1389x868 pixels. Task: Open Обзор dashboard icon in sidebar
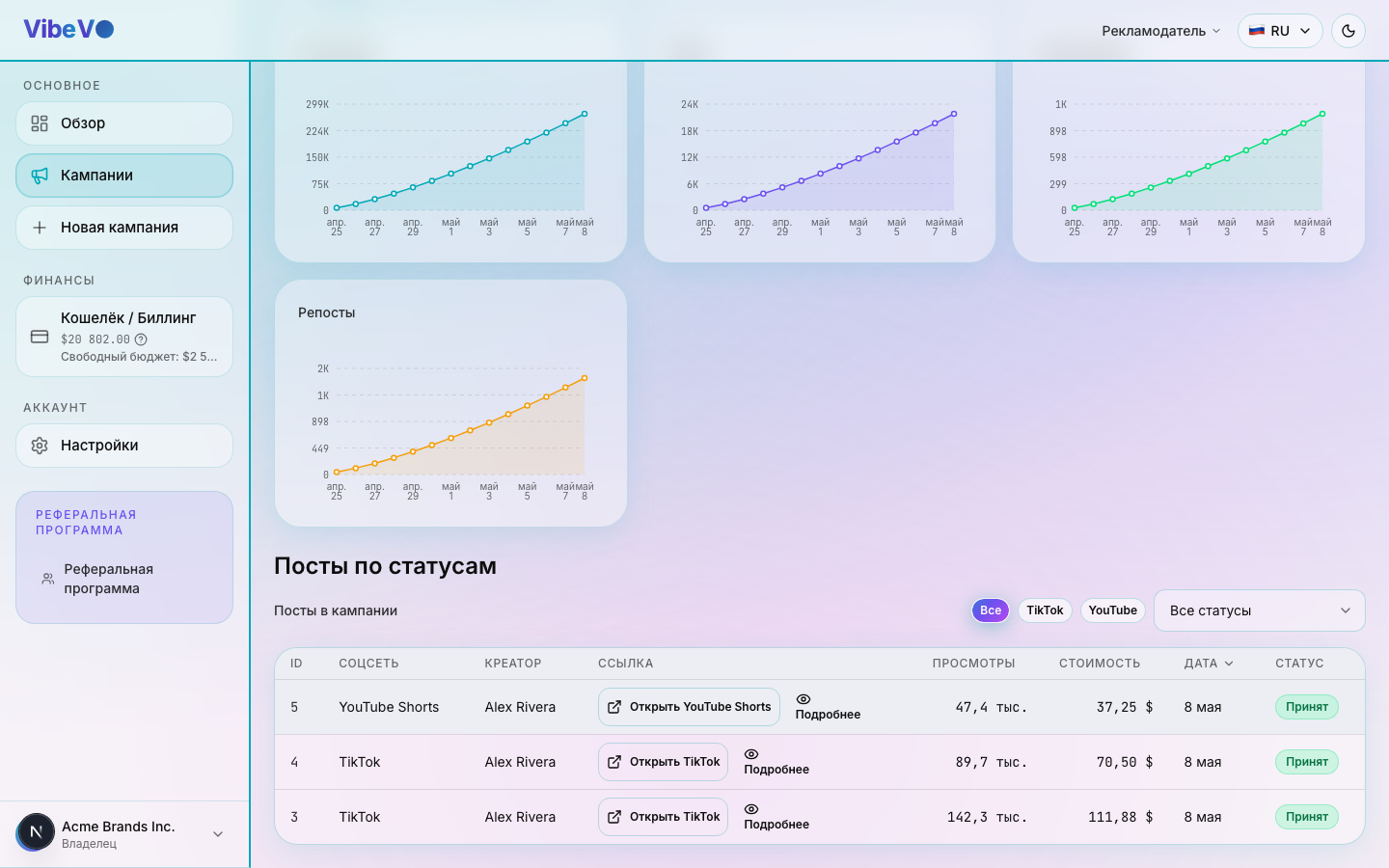pos(40,123)
